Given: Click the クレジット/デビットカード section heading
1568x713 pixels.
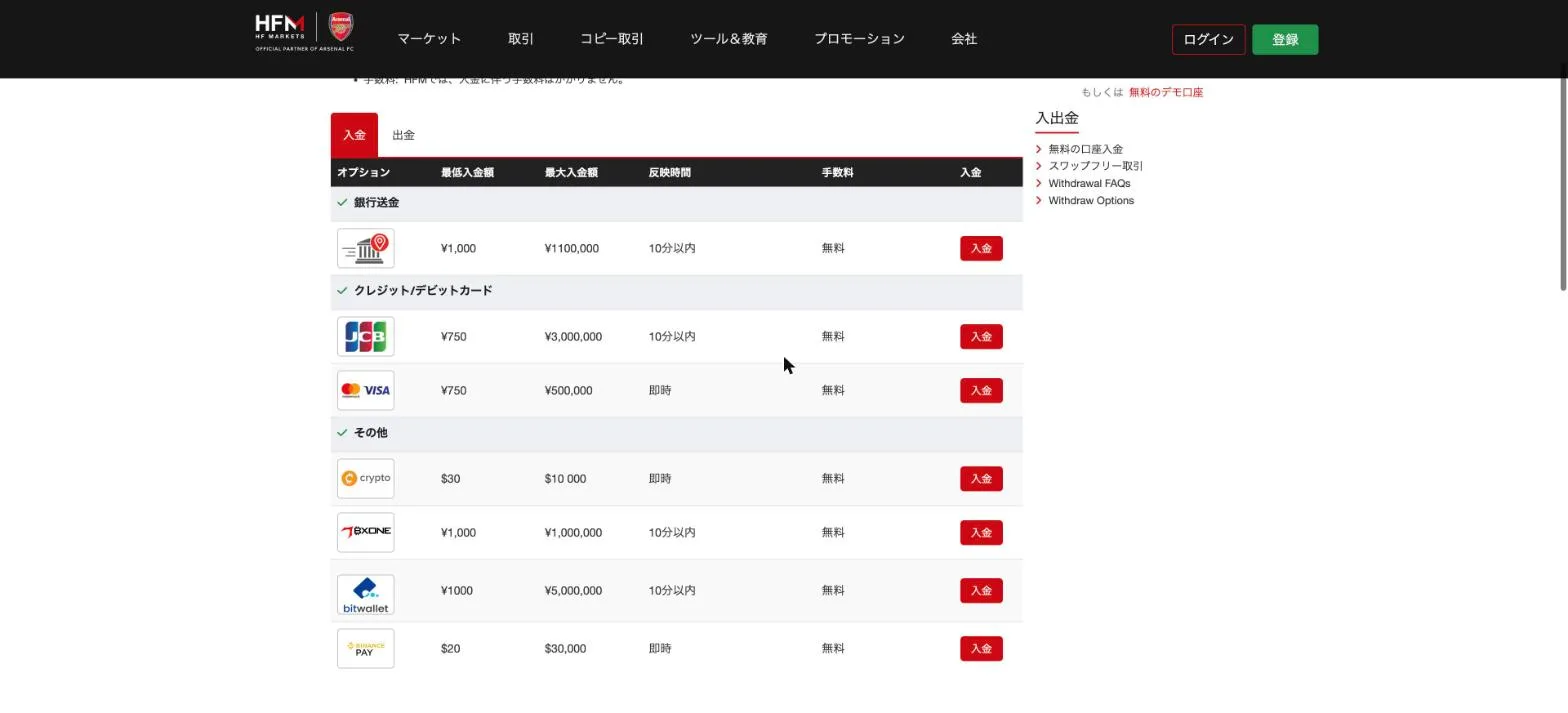Looking at the screenshot, I should pyautogui.click(x=423, y=291).
